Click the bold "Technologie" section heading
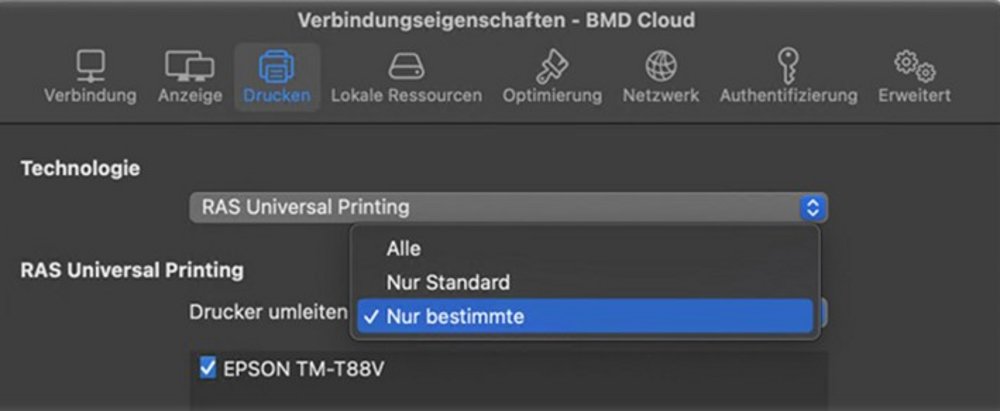 pos(80,168)
